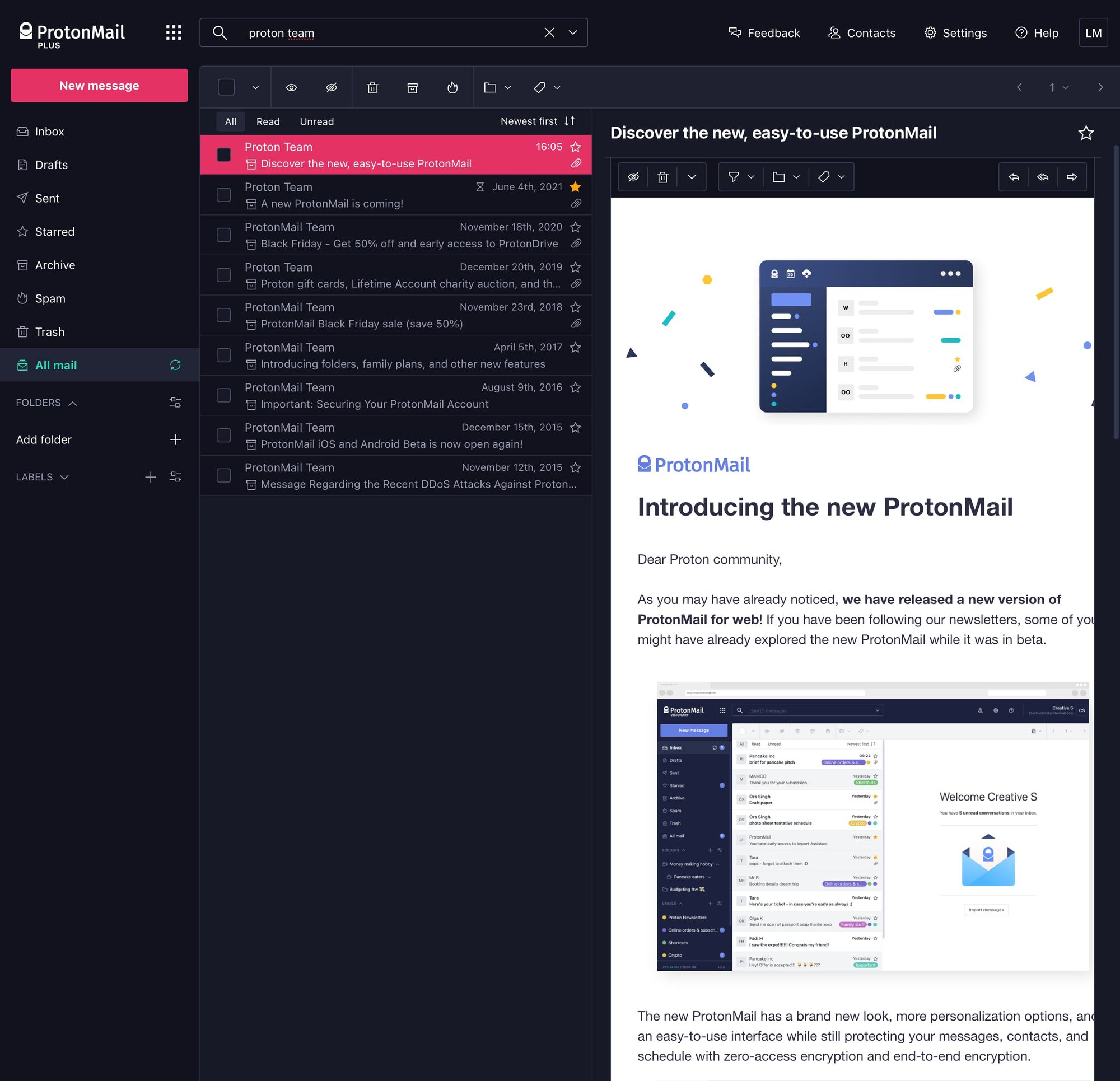Open Feedback from top bar
Viewport: 1120px width, 1081px height.
[x=764, y=32]
